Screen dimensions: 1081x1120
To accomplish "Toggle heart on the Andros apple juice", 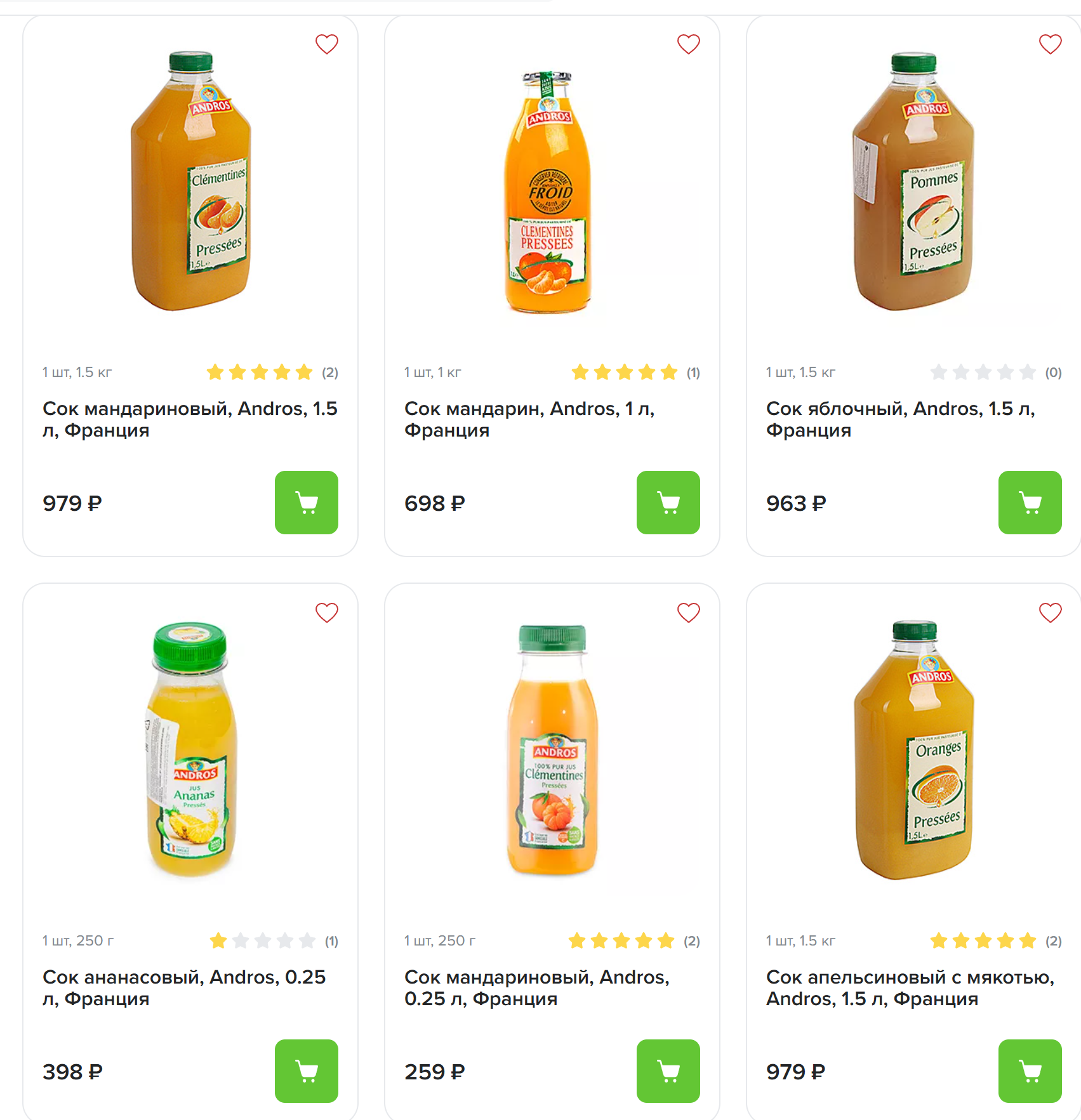I will click(1050, 44).
